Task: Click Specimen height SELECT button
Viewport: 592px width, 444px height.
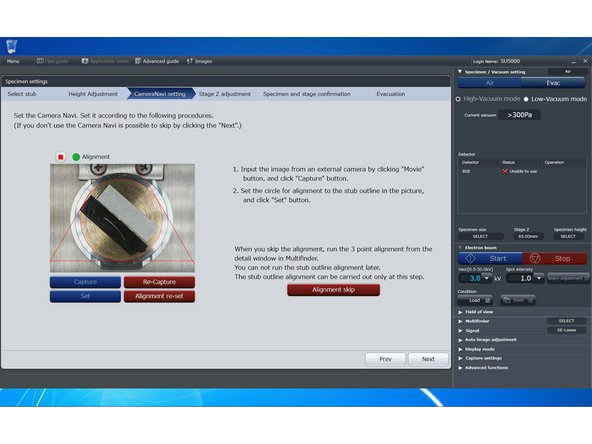Action: [x=568, y=236]
